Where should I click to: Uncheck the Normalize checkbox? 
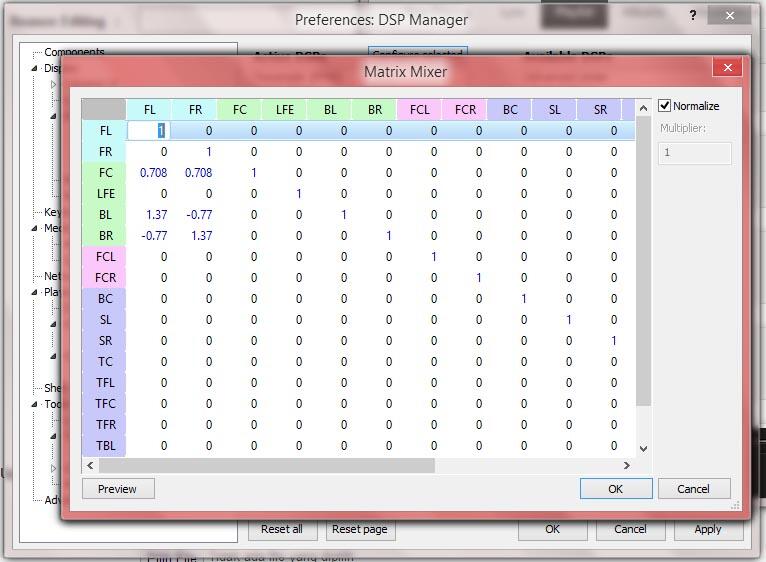click(664, 106)
